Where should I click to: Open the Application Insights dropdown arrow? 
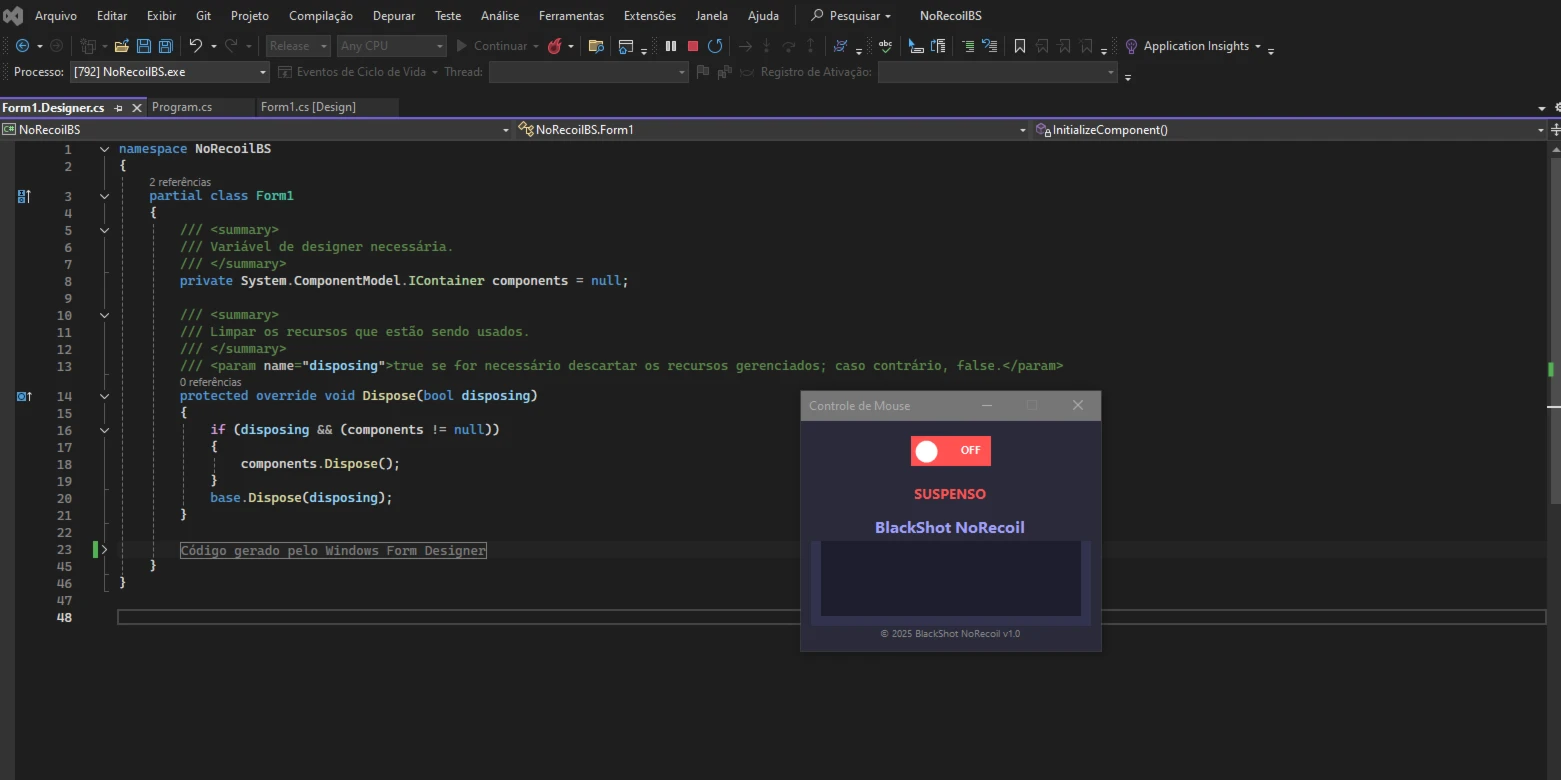click(x=1258, y=47)
